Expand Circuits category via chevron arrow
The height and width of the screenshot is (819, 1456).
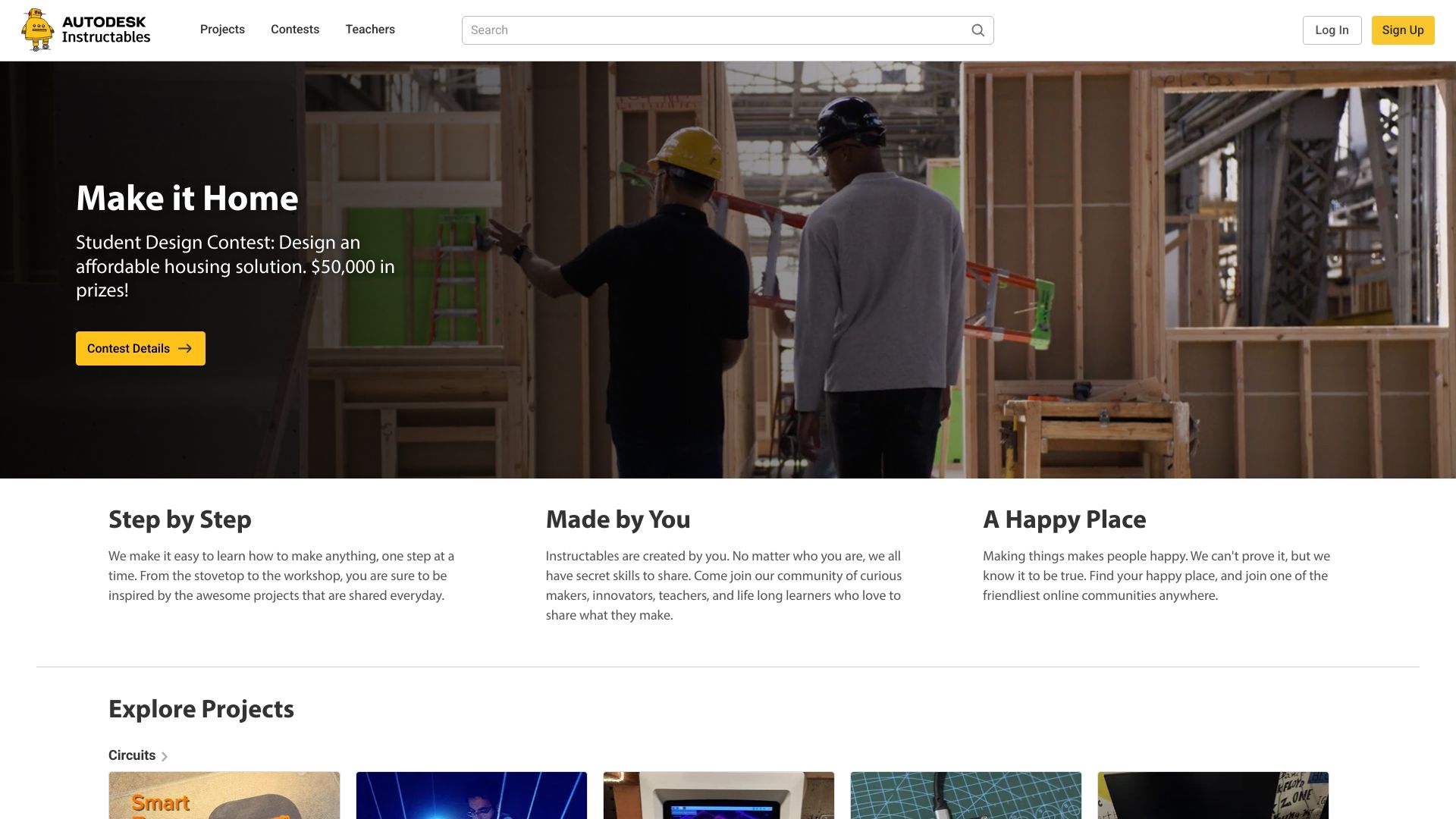click(165, 757)
